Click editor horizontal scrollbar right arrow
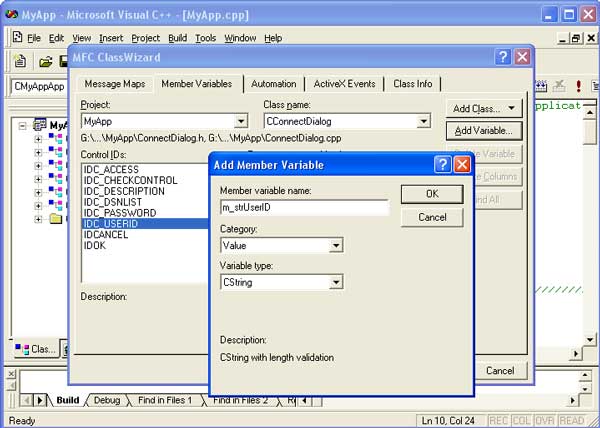This screenshot has width=600, height=428. pyautogui.click(x=575, y=354)
